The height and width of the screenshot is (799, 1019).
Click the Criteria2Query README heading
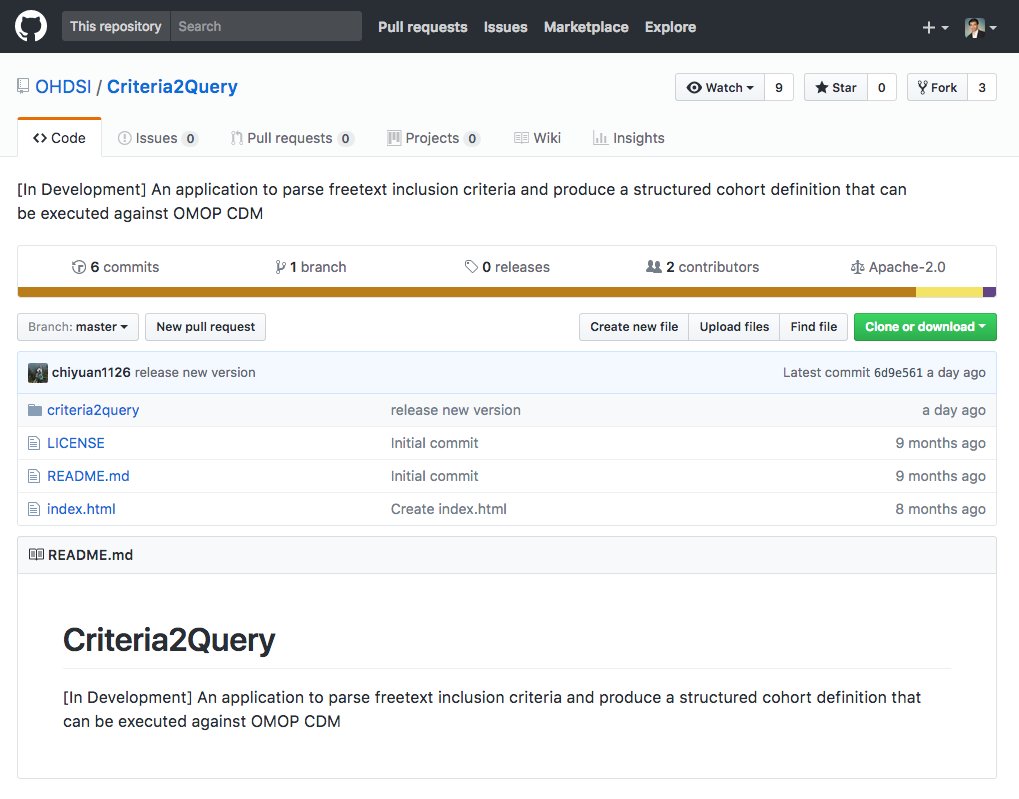coord(169,640)
